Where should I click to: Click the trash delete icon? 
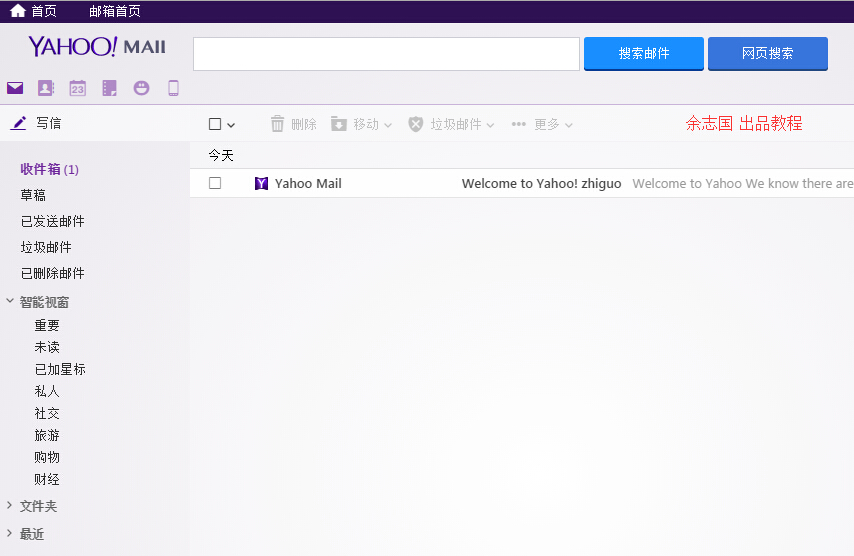[277, 124]
